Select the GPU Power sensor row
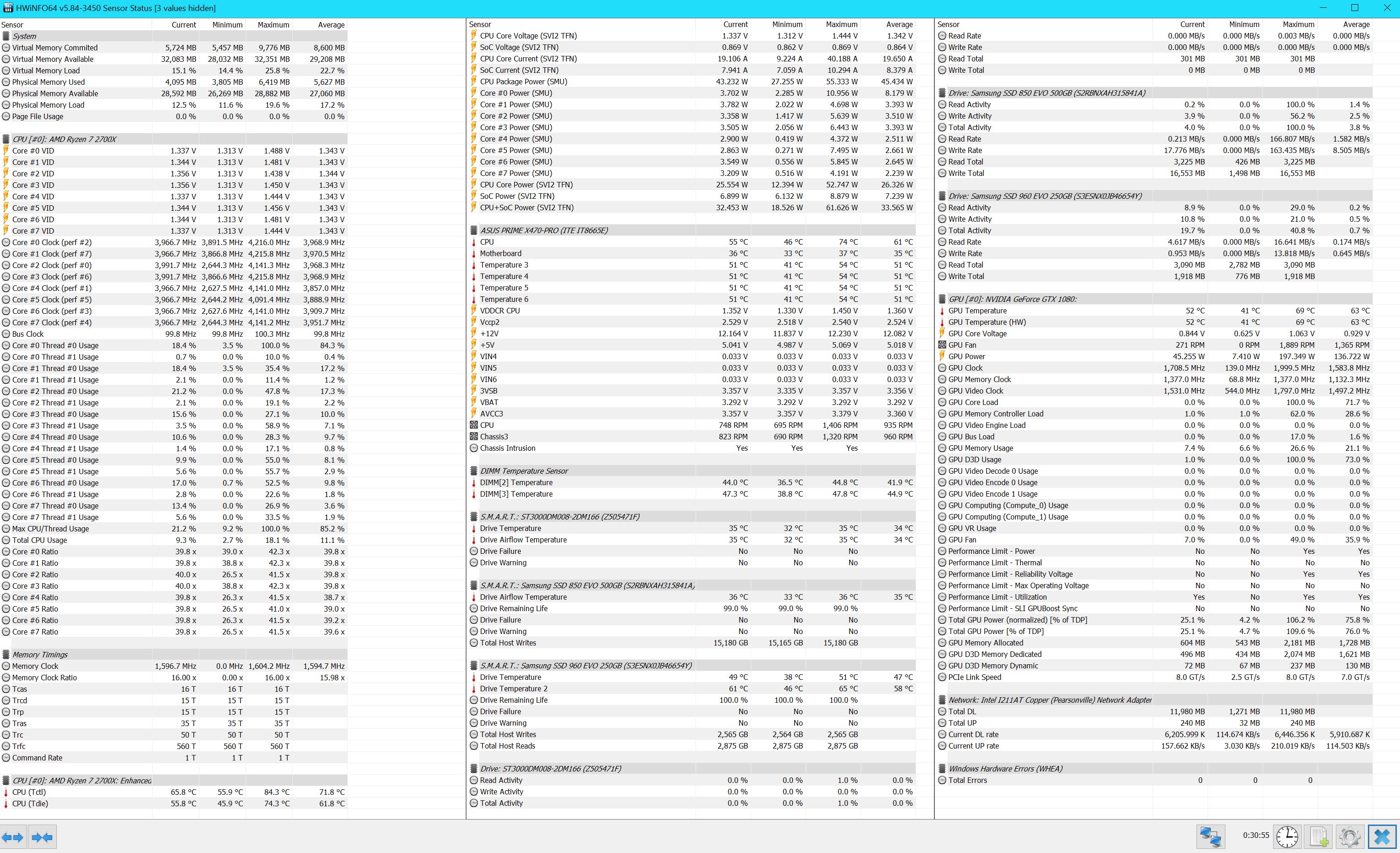Image resolution: width=1400 pixels, height=853 pixels. click(966, 357)
